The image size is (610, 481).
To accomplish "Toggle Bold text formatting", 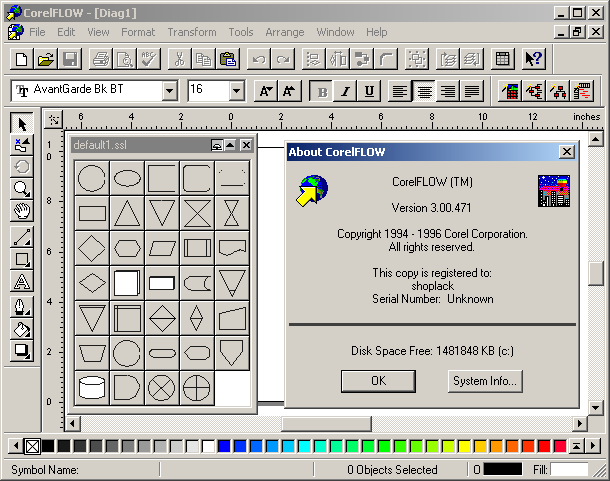I will click(322, 92).
